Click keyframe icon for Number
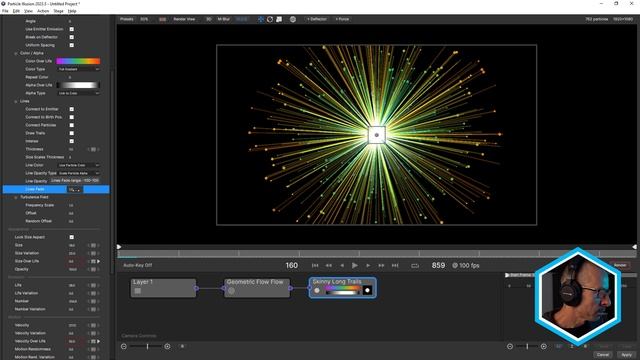640x360 pixels. (93, 301)
